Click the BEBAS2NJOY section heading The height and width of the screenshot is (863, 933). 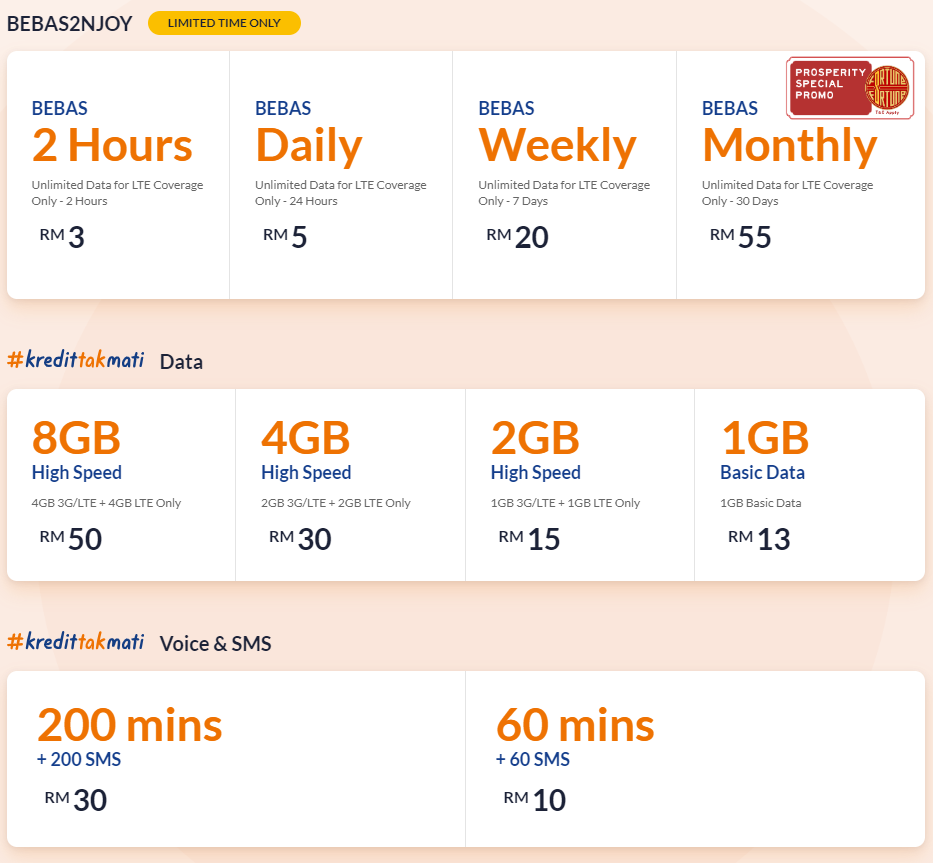(70, 24)
